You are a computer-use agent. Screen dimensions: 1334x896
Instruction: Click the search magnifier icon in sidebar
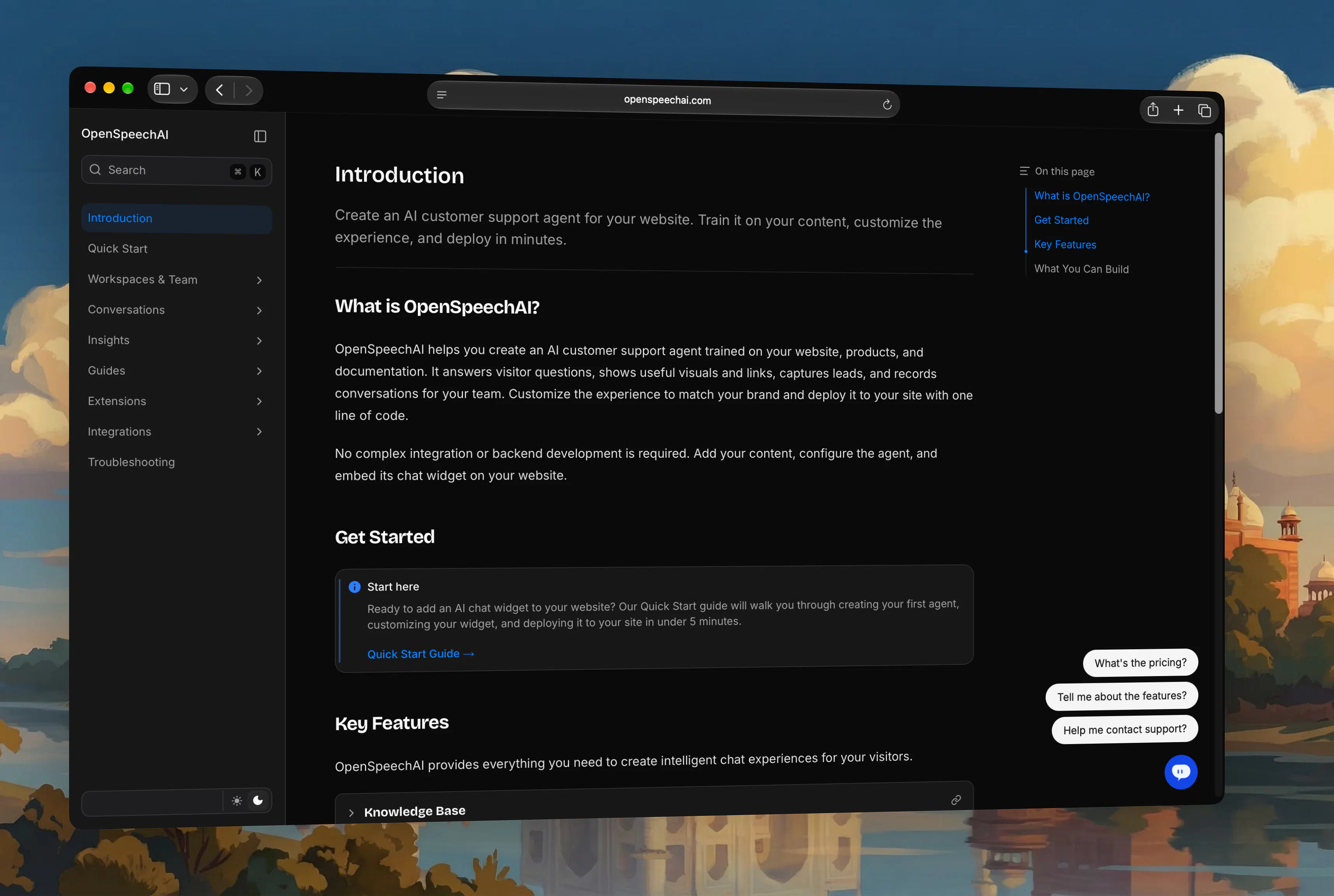tap(96, 170)
